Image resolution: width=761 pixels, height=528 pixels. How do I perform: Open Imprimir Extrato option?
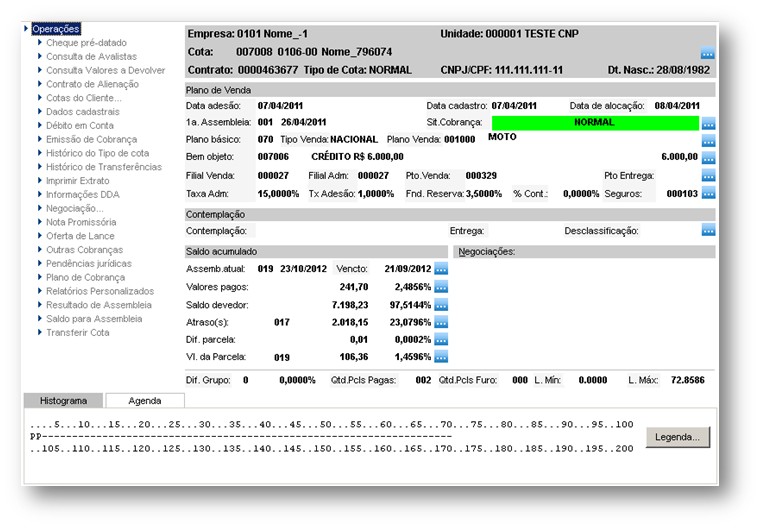click(78, 181)
